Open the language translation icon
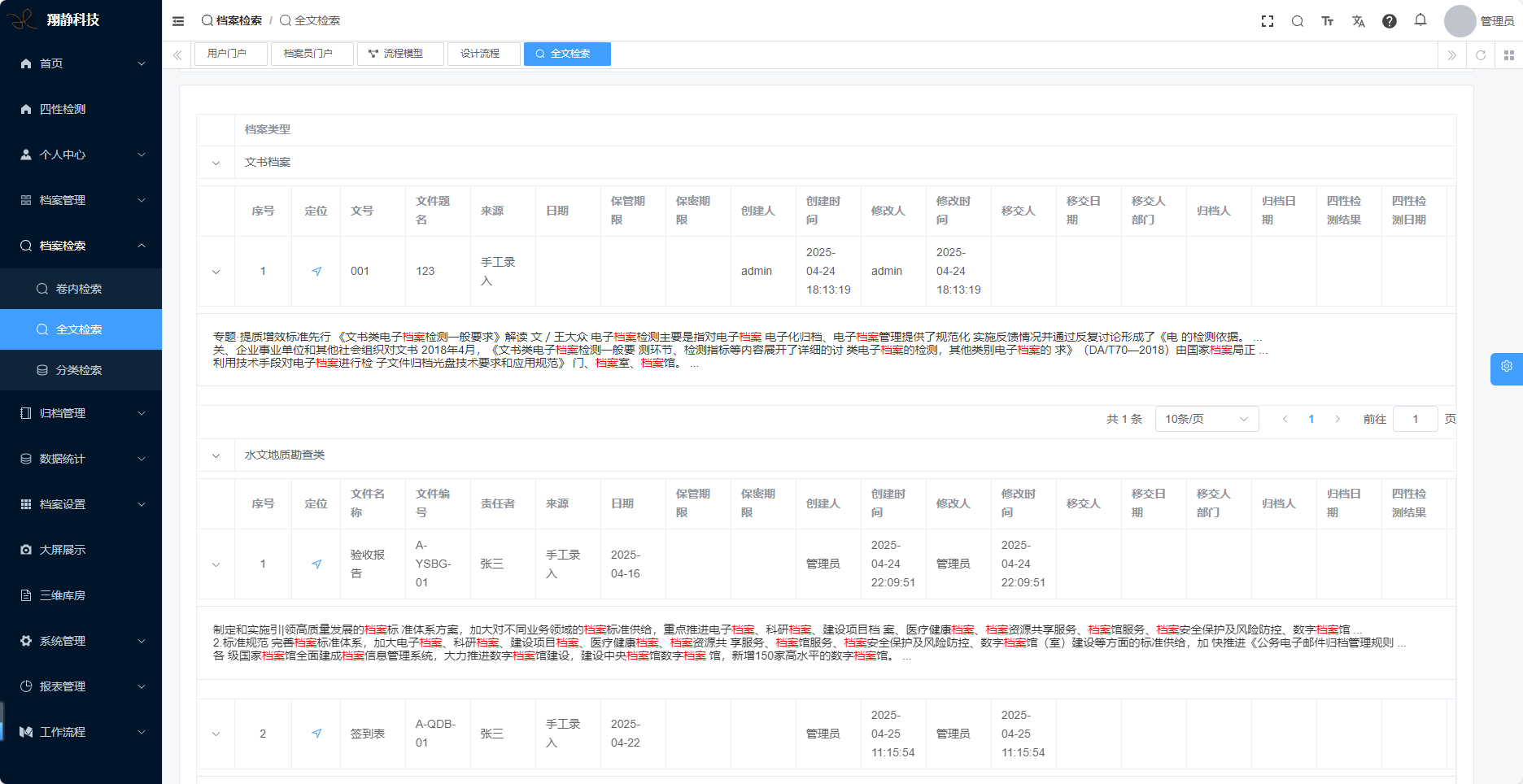Viewport: 1523px width, 784px height. pos(1359,21)
